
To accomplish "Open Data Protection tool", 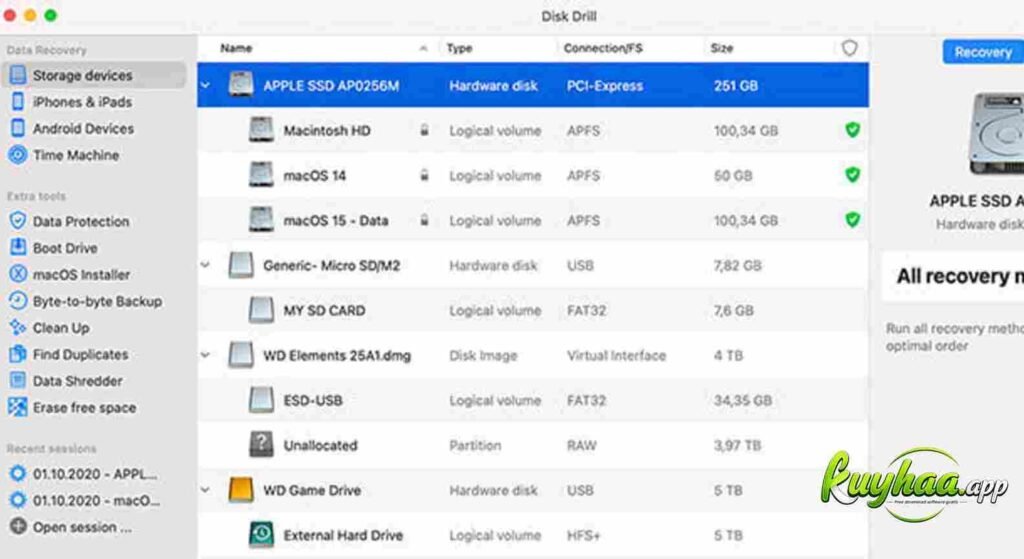I will [x=81, y=221].
